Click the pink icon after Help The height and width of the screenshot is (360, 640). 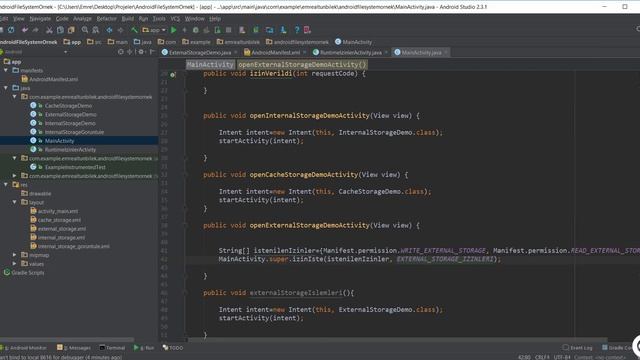(307, 30)
